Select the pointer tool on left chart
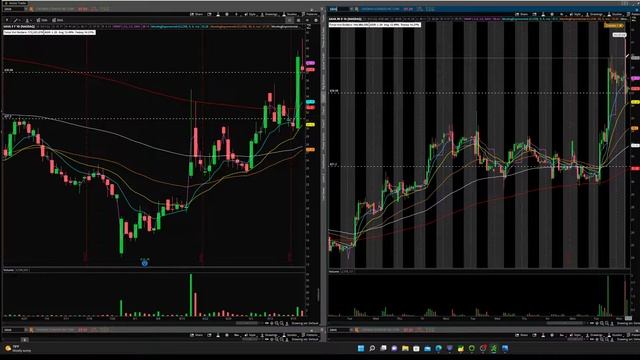This screenshot has height=360, width=640. tap(7, 20)
